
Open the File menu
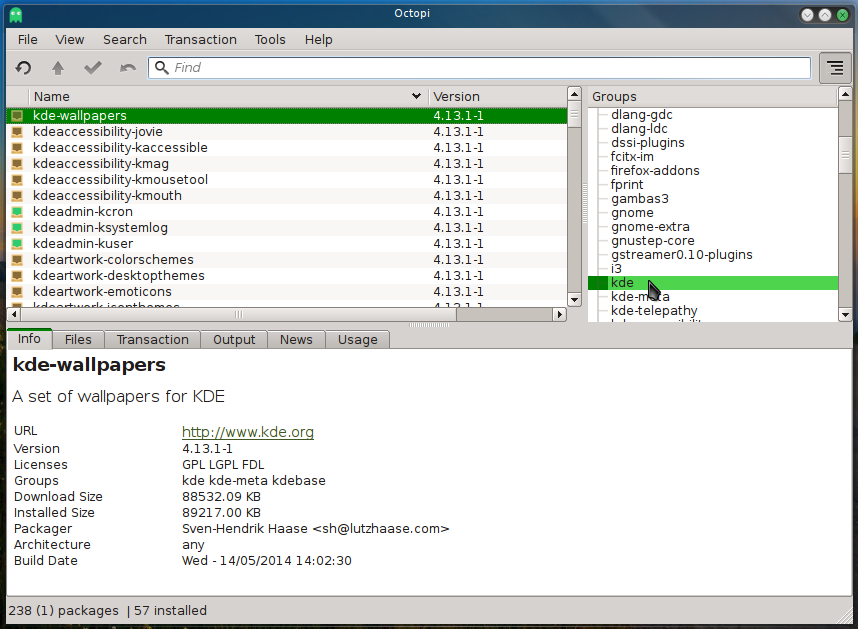pyautogui.click(x=27, y=40)
